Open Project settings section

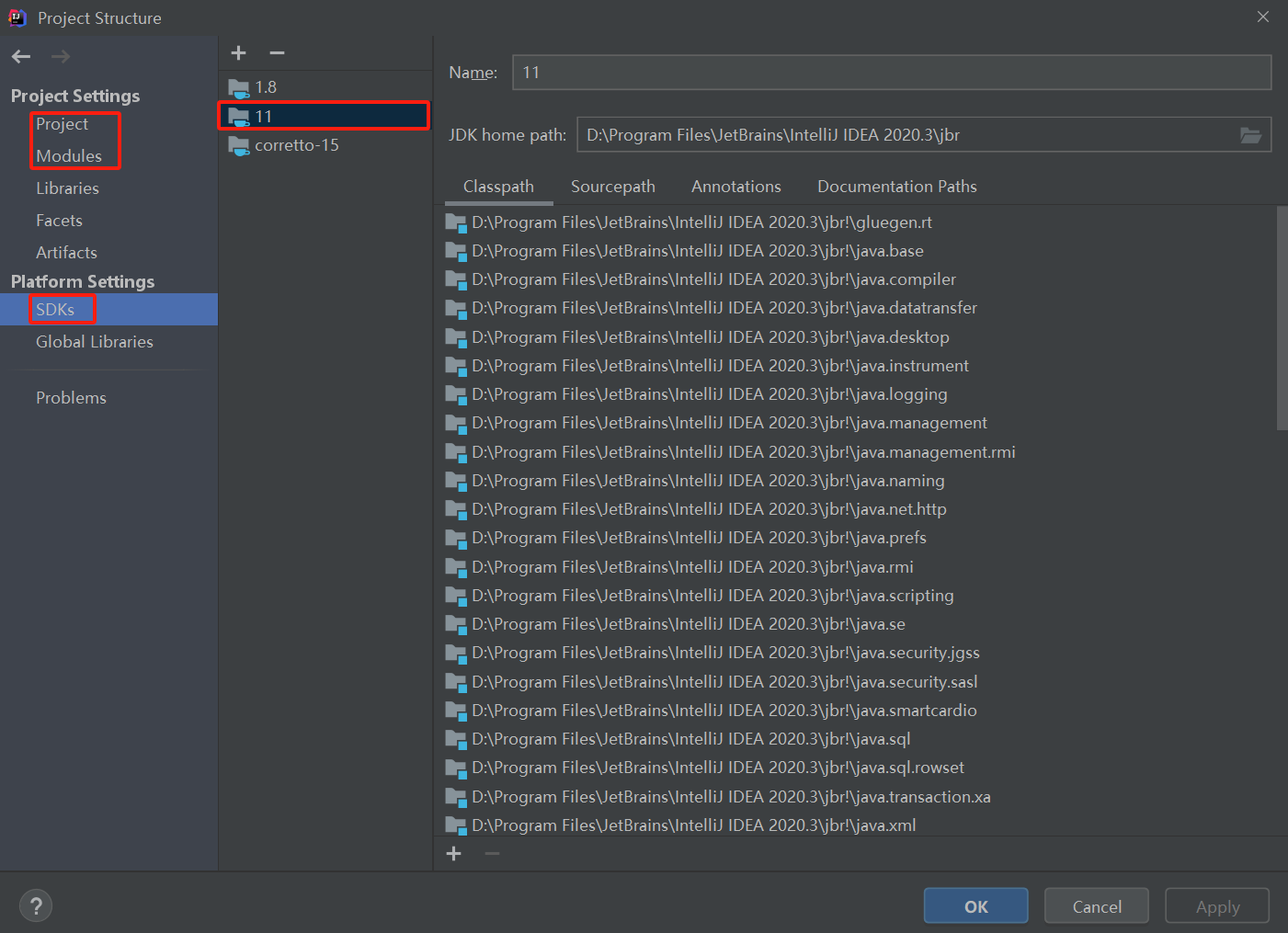tap(63, 124)
